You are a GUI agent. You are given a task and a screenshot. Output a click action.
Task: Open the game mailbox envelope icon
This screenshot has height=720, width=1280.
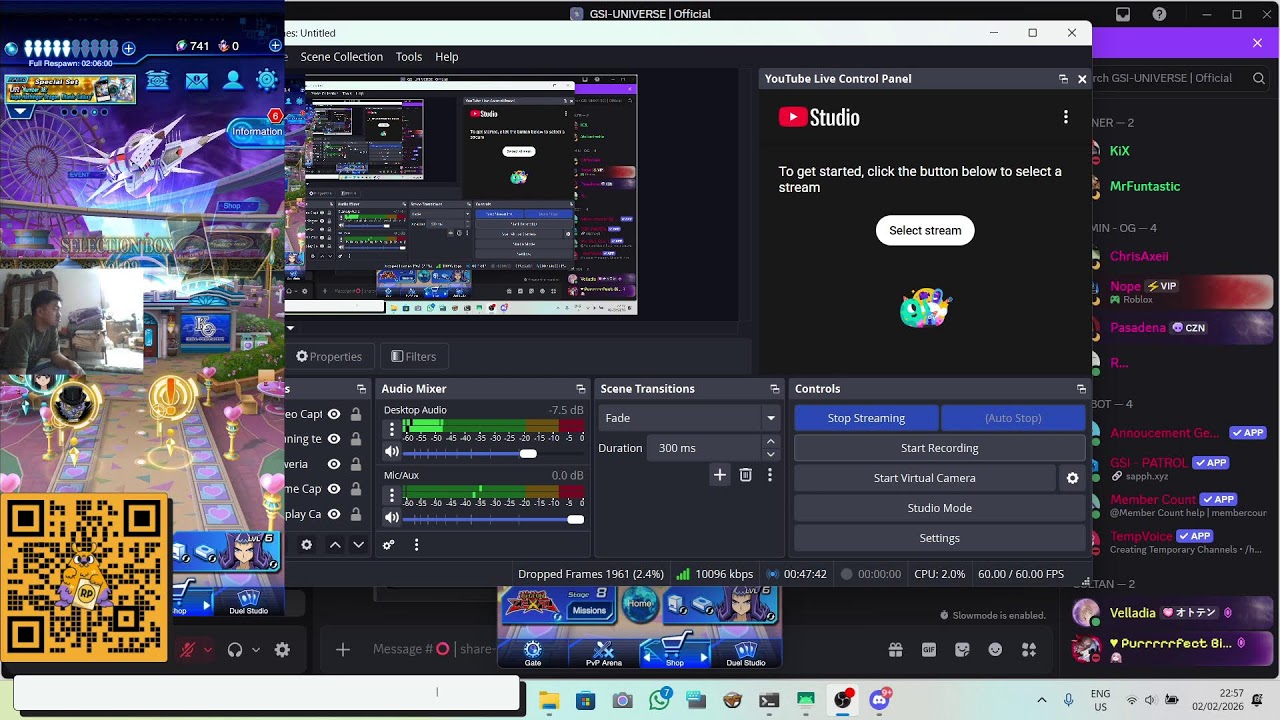(196, 81)
